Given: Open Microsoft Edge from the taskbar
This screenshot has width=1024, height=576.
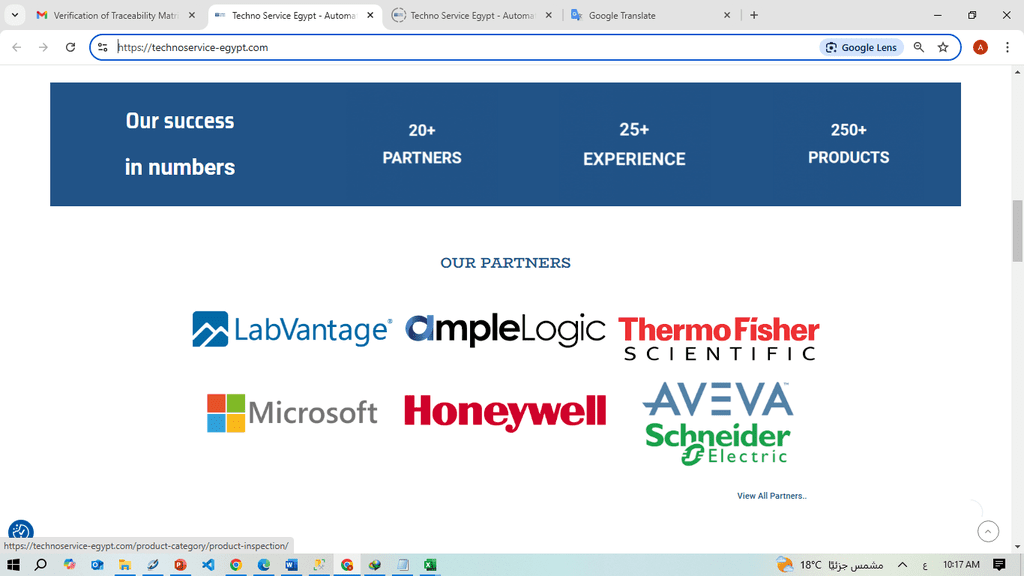Looking at the screenshot, I should [264, 565].
